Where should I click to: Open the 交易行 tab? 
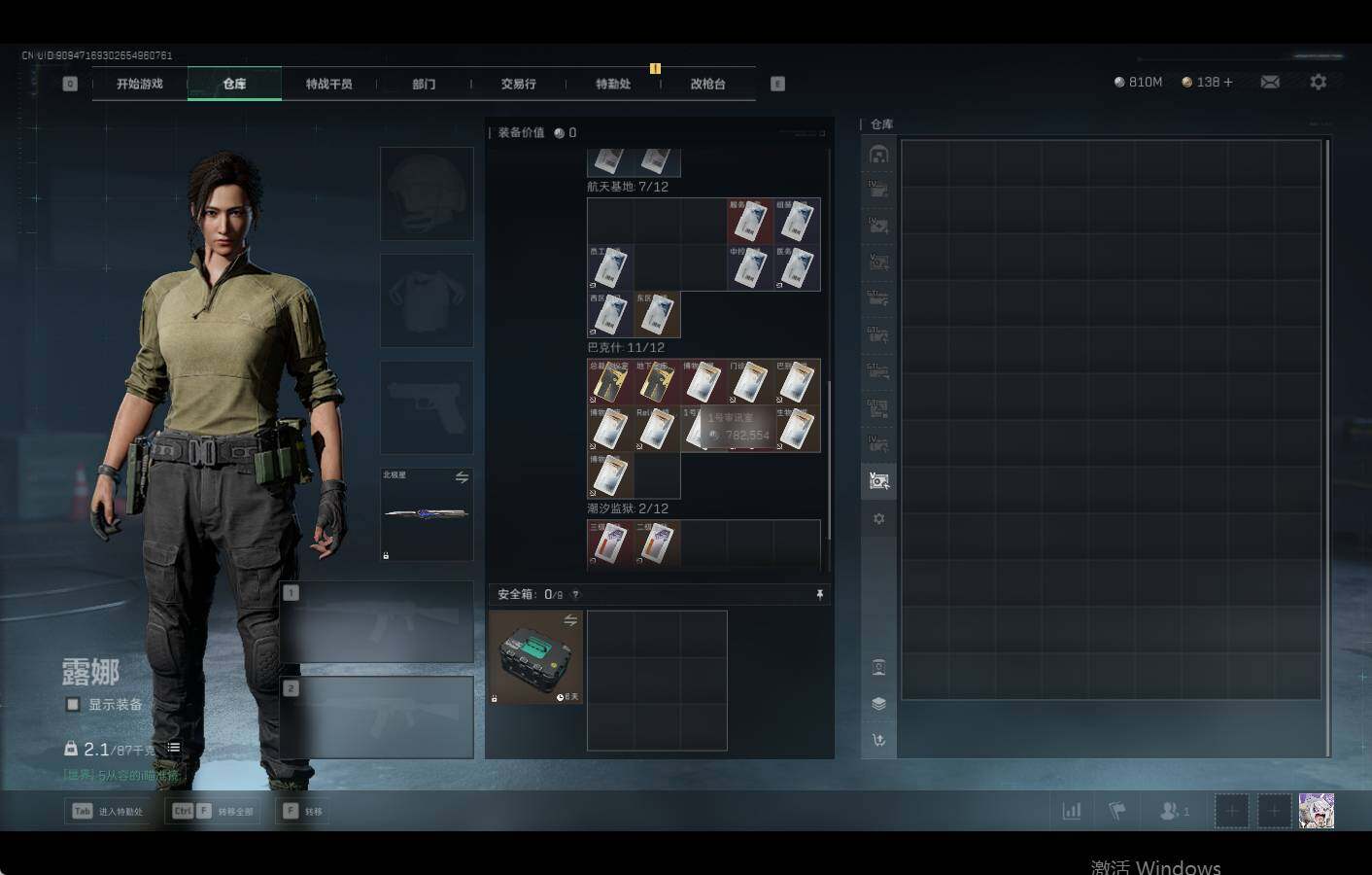click(x=518, y=84)
